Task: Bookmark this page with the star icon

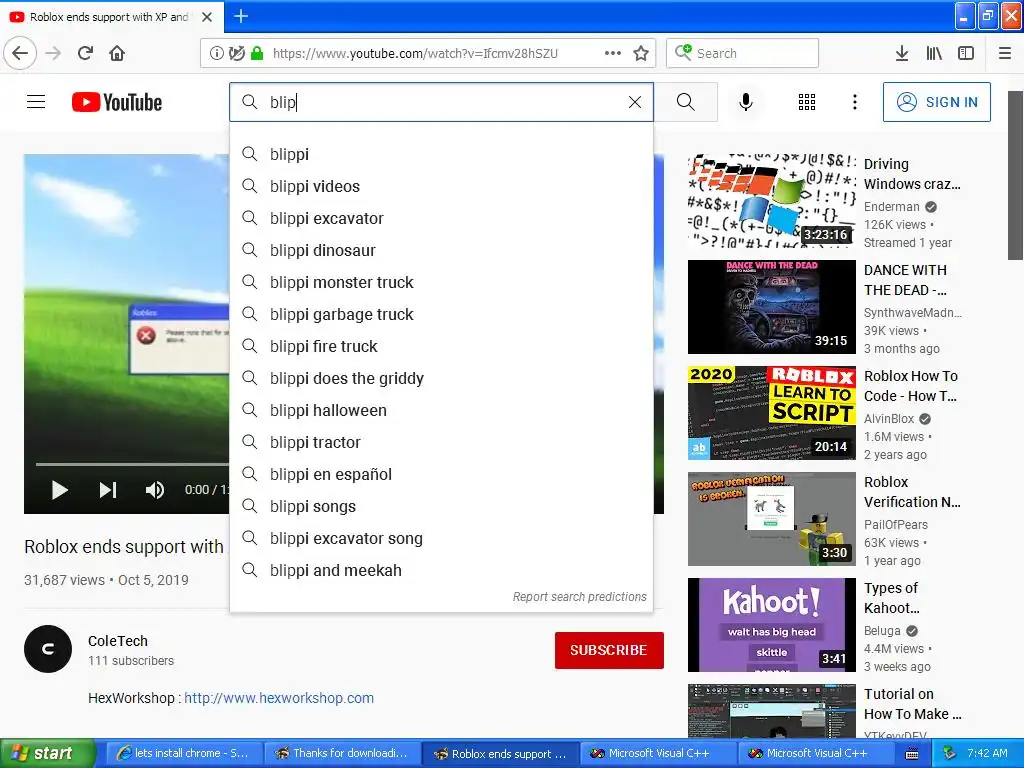Action: 641,53
